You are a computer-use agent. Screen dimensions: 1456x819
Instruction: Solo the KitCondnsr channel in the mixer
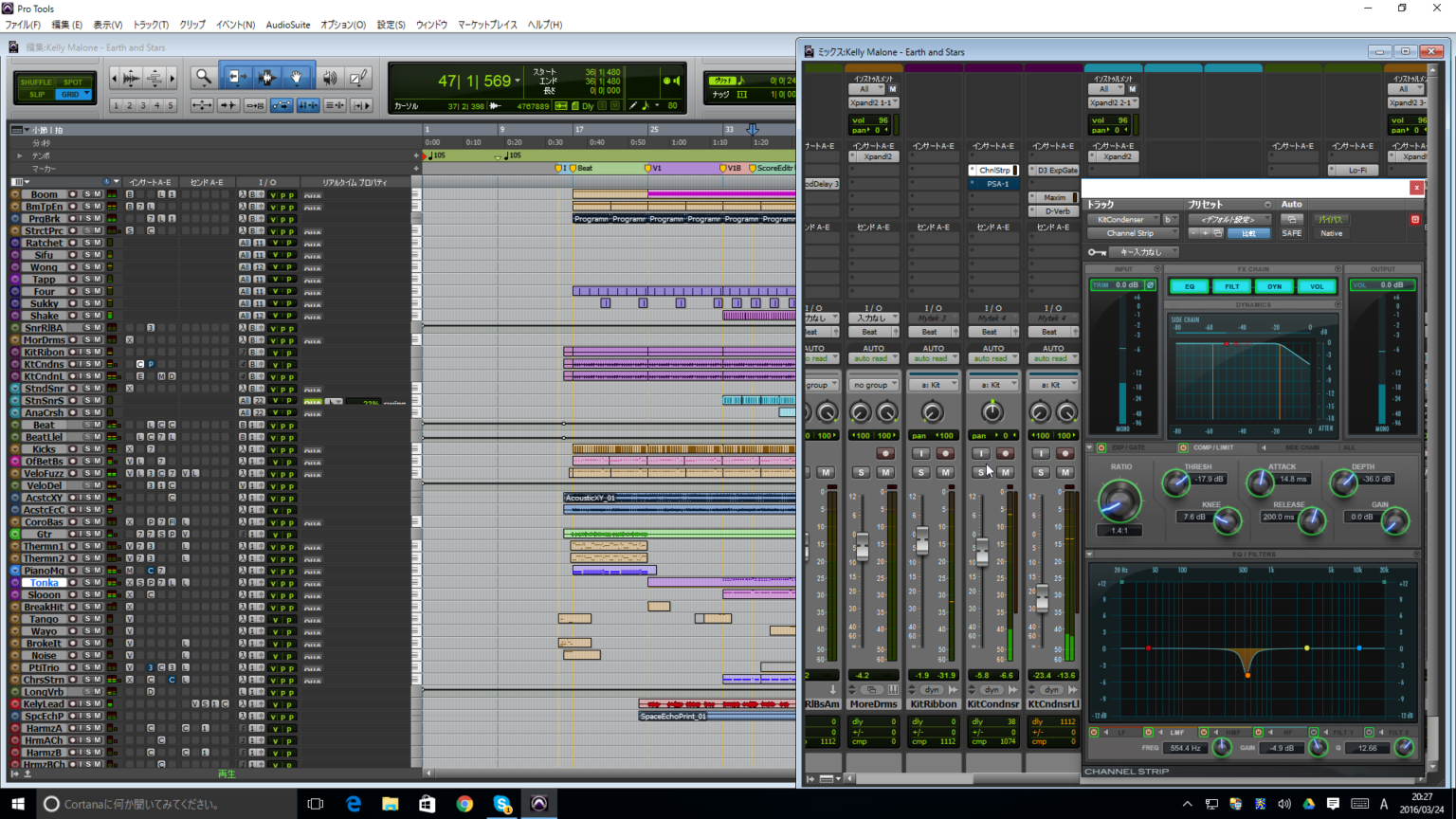click(x=981, y=472)
